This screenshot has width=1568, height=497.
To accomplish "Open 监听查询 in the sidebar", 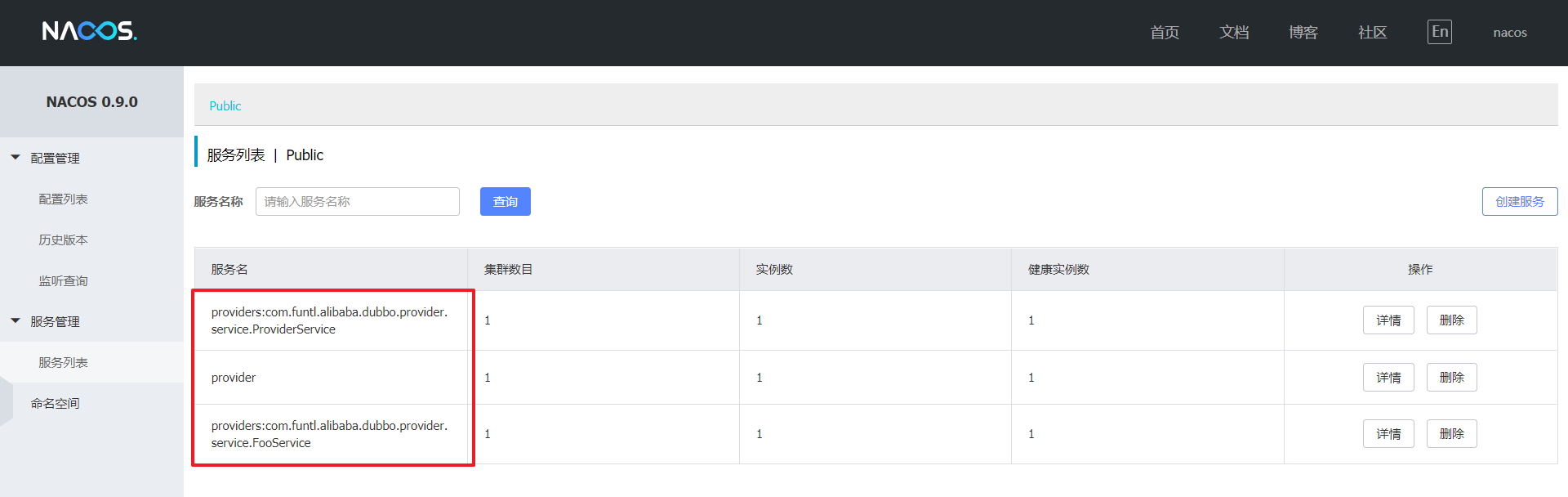I will [x=63, y=280].
